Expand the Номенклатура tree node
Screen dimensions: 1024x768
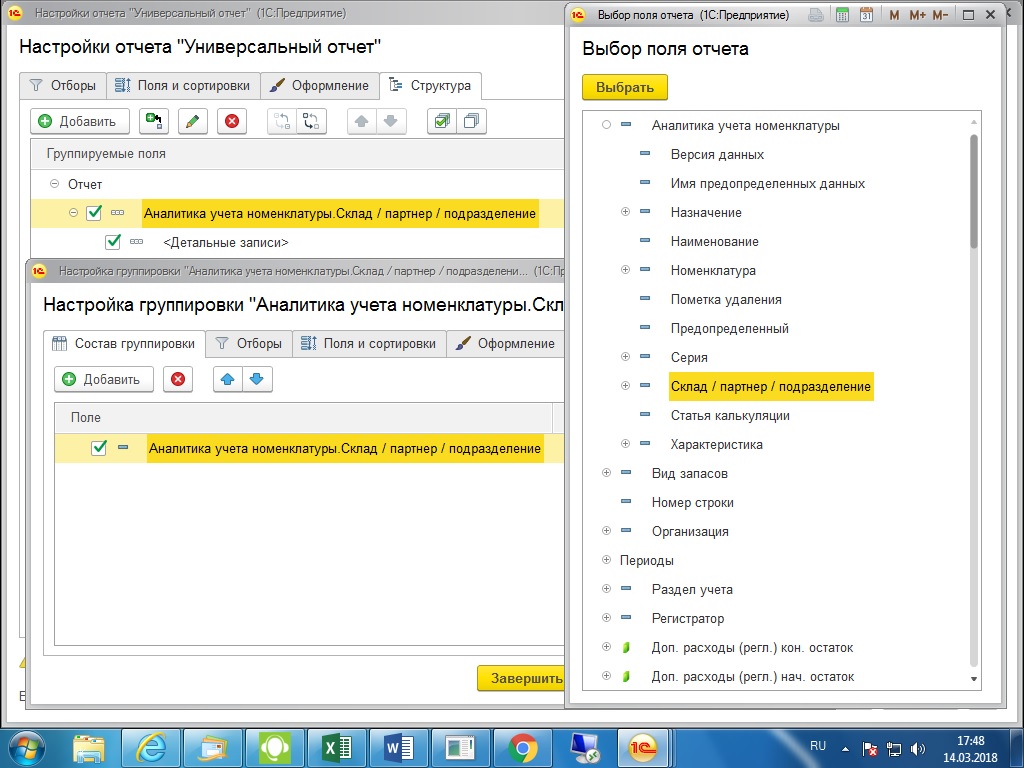pos(626,270)
